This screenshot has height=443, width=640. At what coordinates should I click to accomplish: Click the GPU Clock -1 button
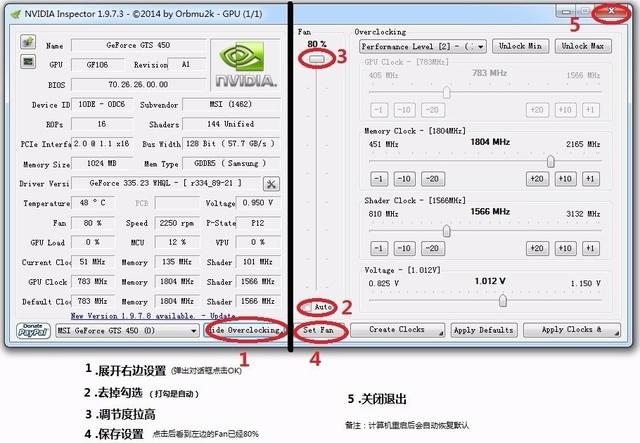coord(379,110)
